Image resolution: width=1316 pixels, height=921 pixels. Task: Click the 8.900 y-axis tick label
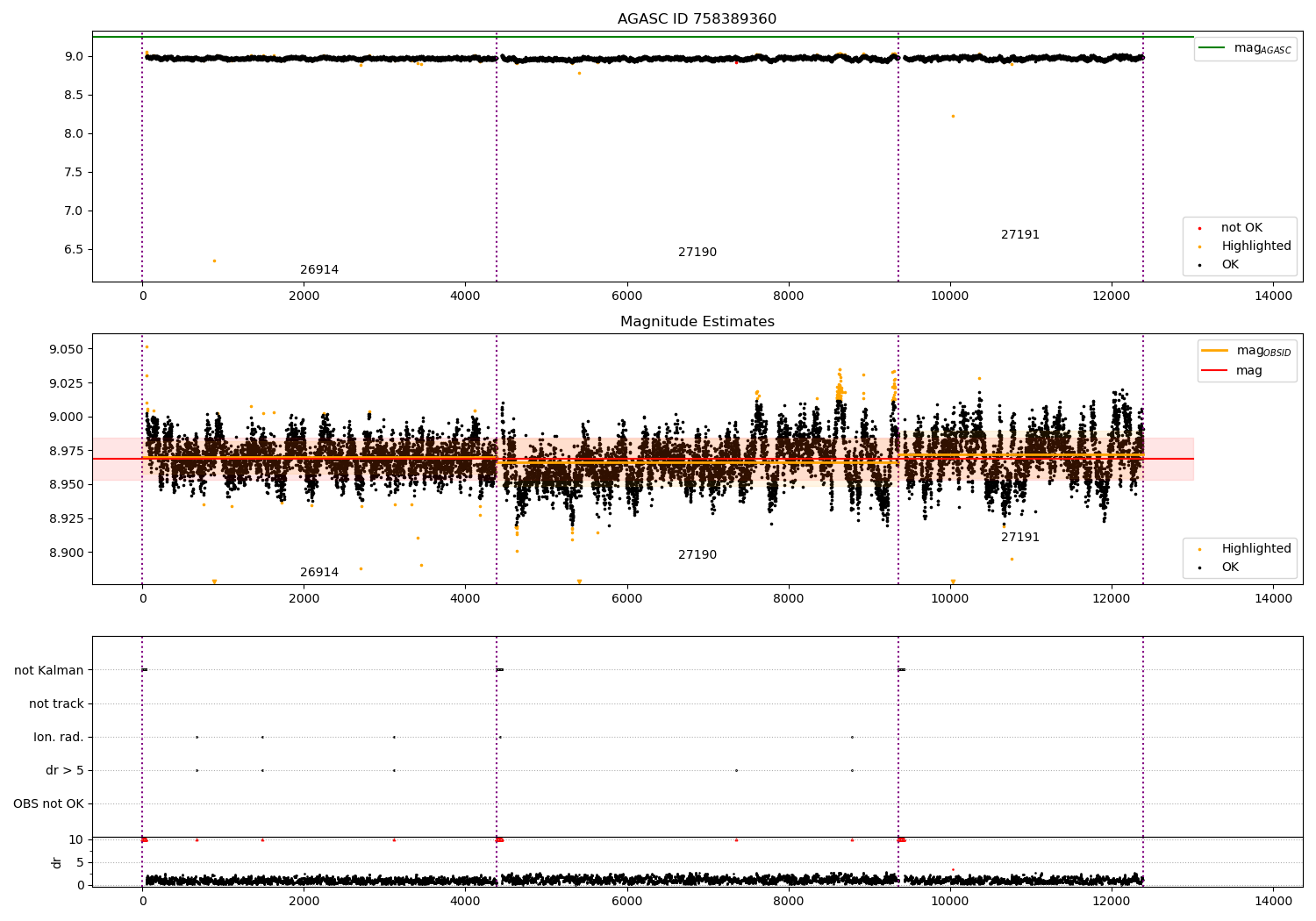coord(67,553)
